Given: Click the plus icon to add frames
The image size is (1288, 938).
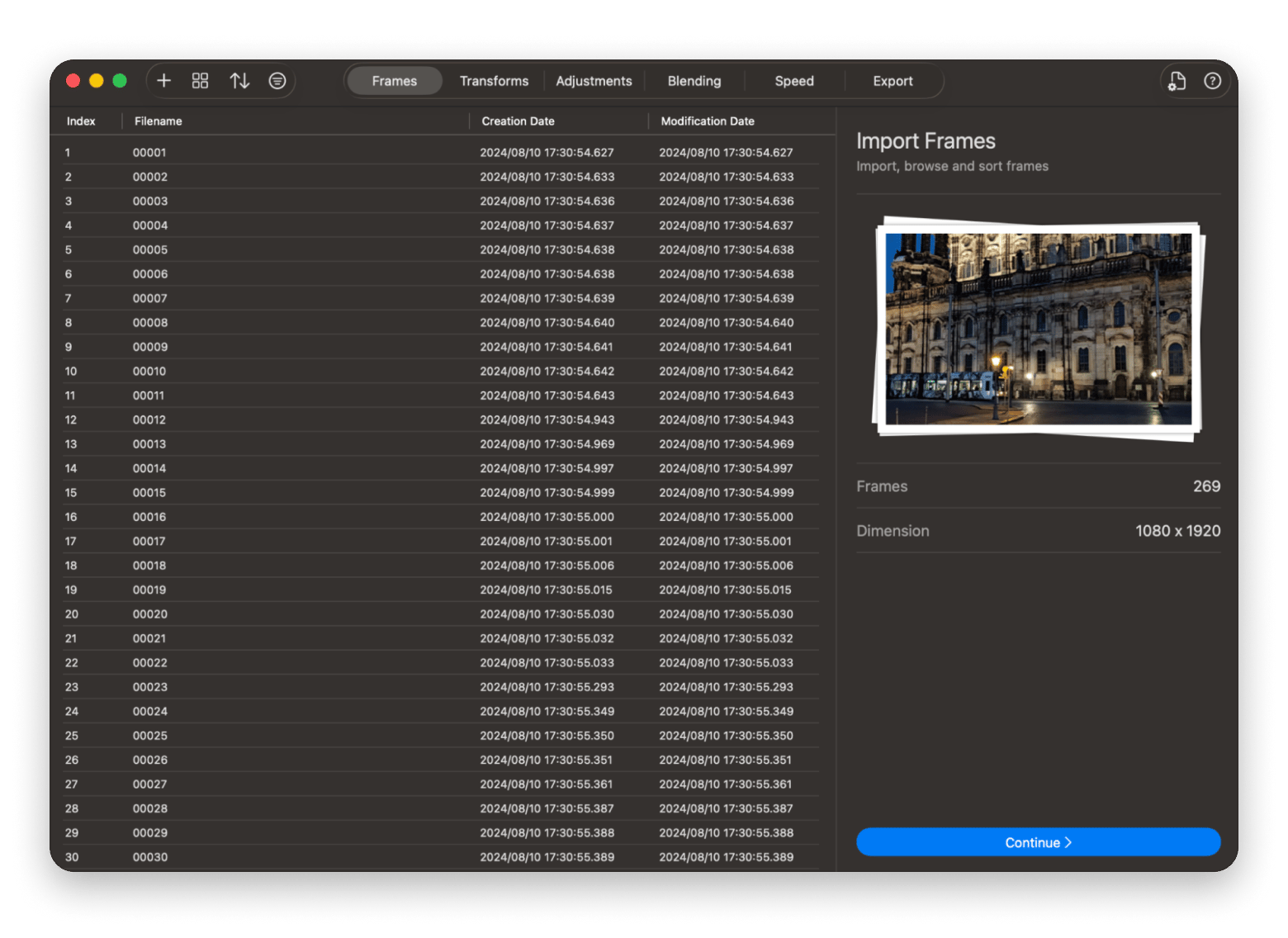Looking at the screenshot, I should [163, 81].
